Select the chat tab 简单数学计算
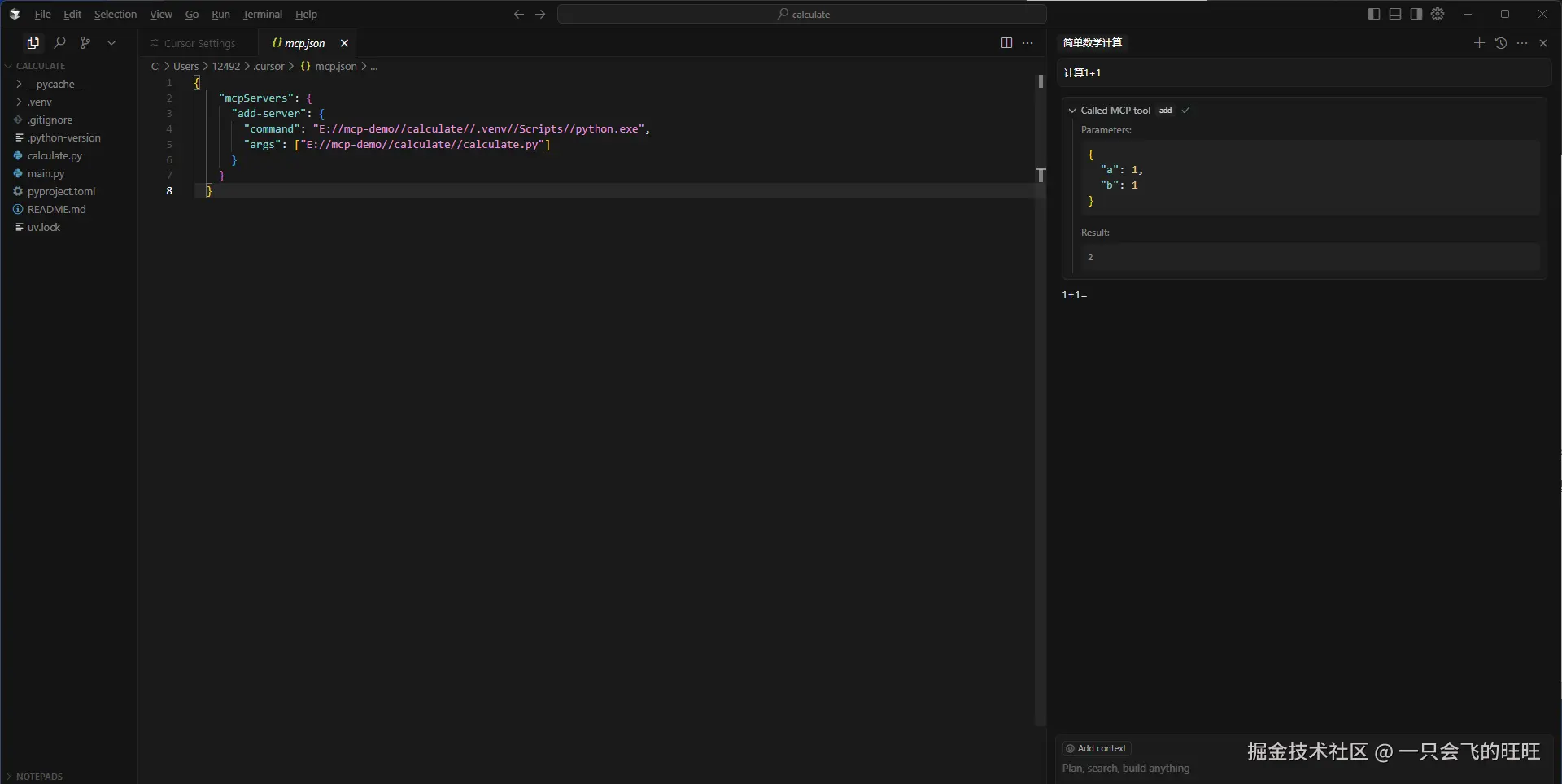 tap(1092, 43)
